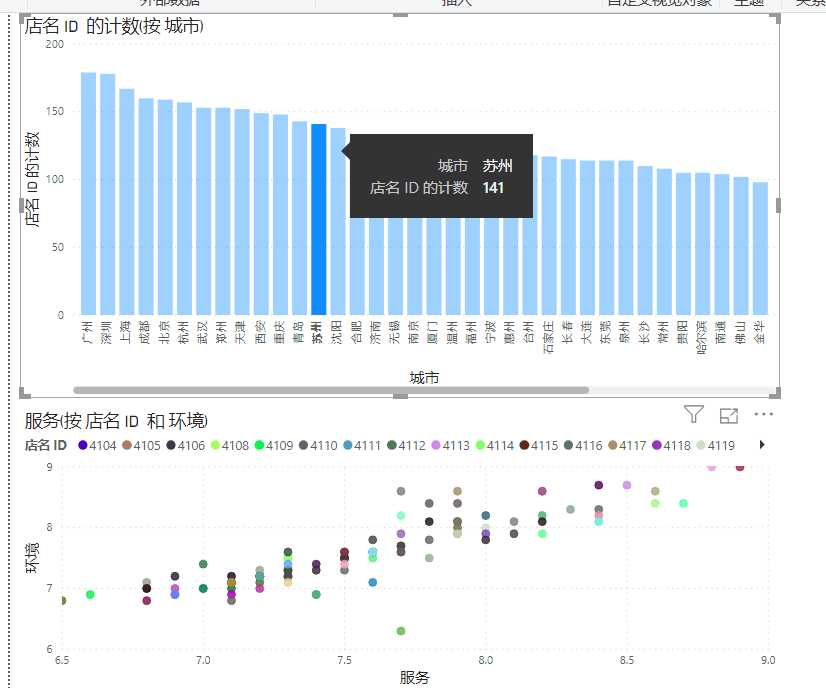Select the 广州 bar in the bar chart
Screen dimensions: 826x688
coord(88,193)
